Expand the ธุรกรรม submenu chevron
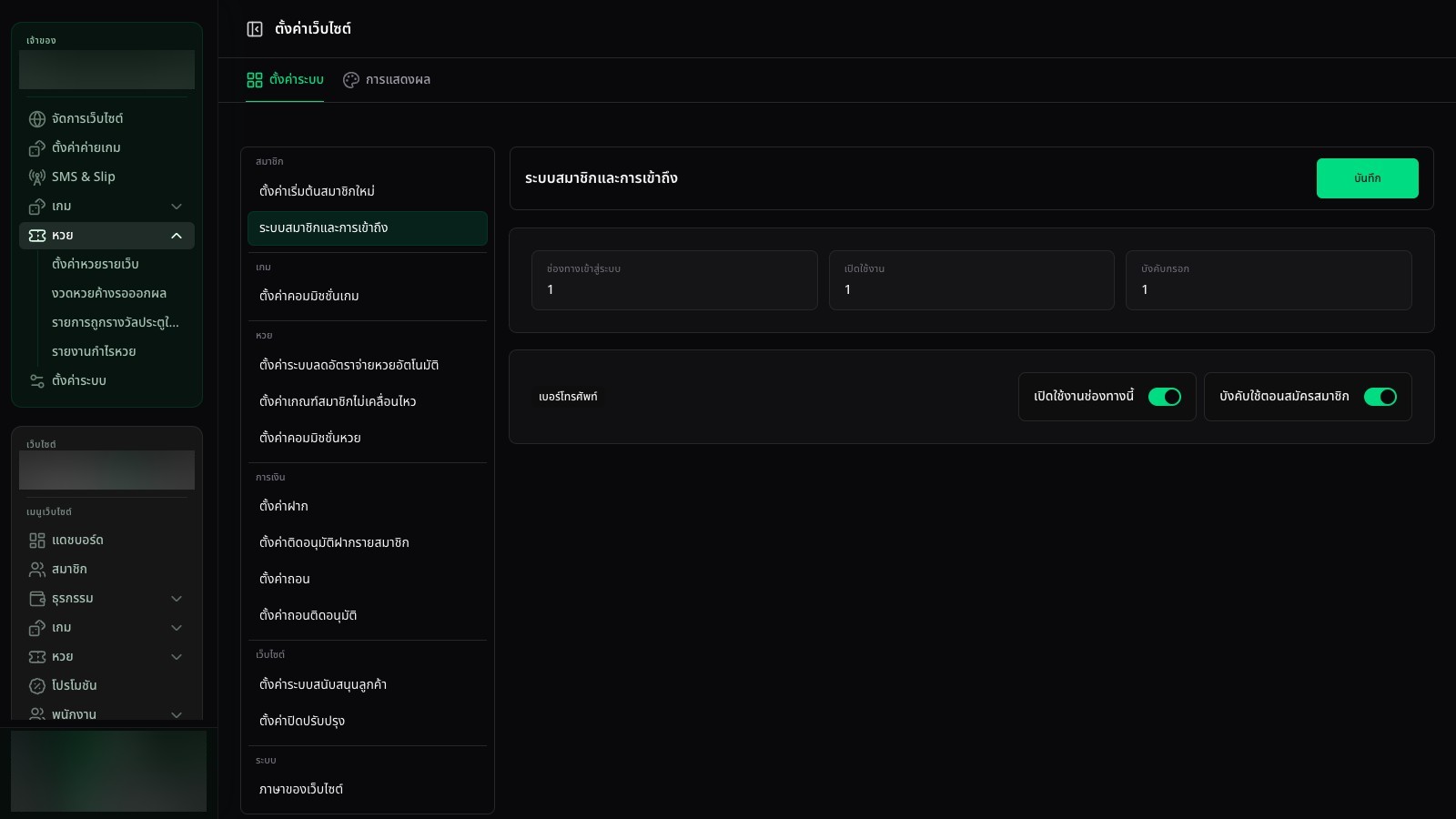Screen dimensions: 1456x819 (x=177, y=599)
